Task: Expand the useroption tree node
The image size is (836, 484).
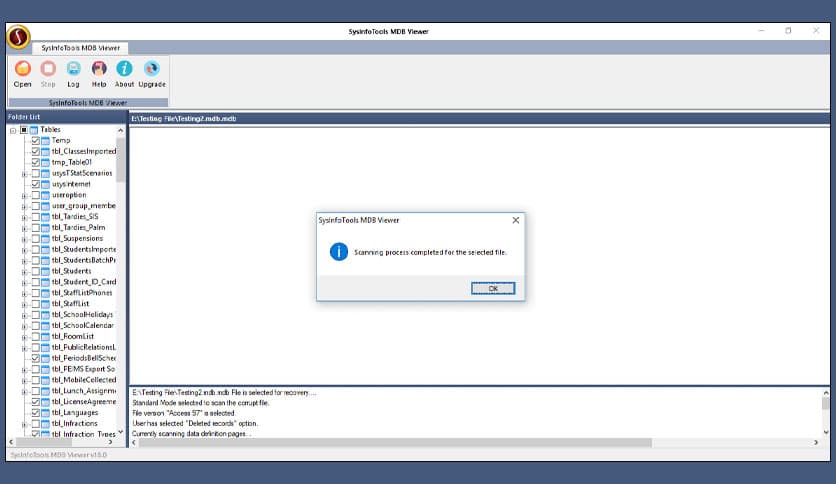Action: pyautogui.click(x=24, y=196)
